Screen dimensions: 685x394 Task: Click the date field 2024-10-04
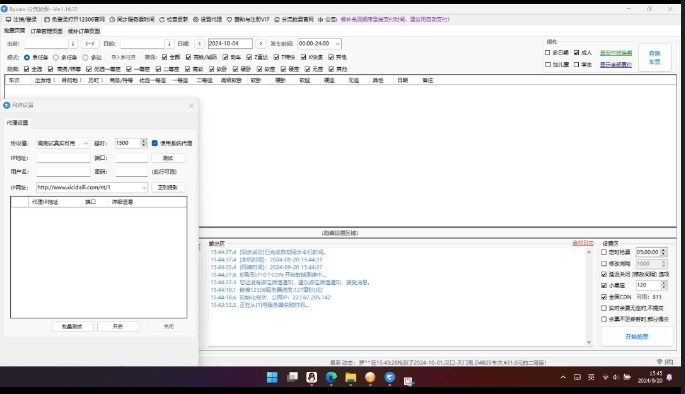(x=230, y=44)
